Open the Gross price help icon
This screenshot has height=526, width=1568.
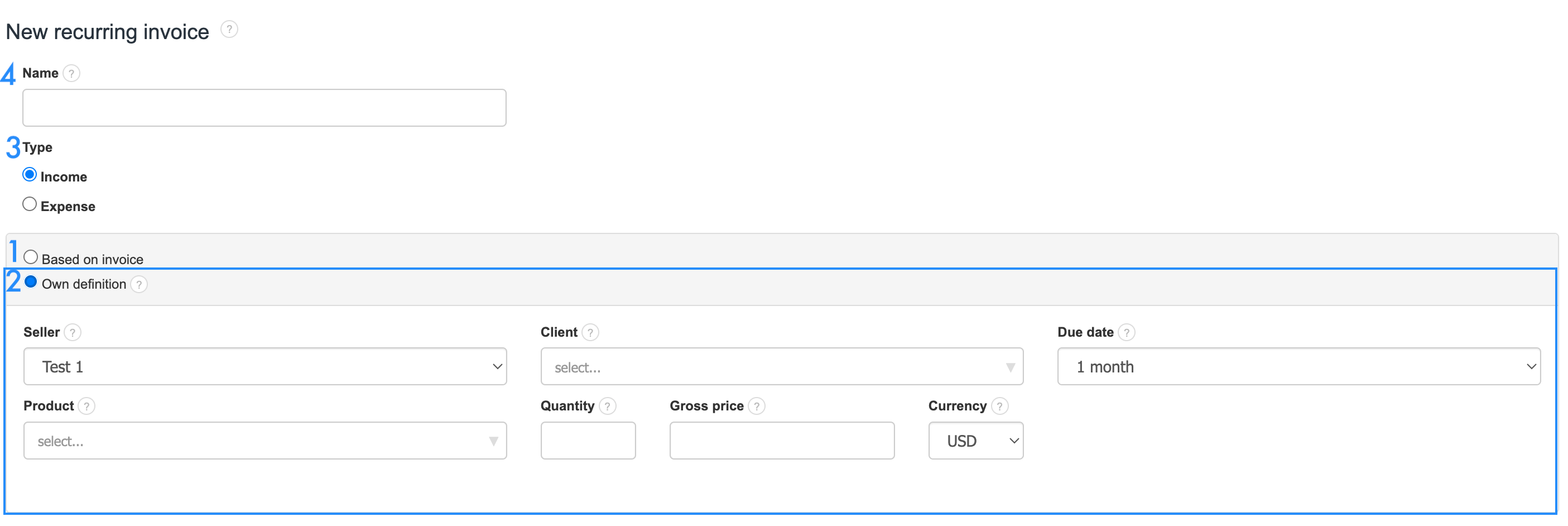point(756,406)
